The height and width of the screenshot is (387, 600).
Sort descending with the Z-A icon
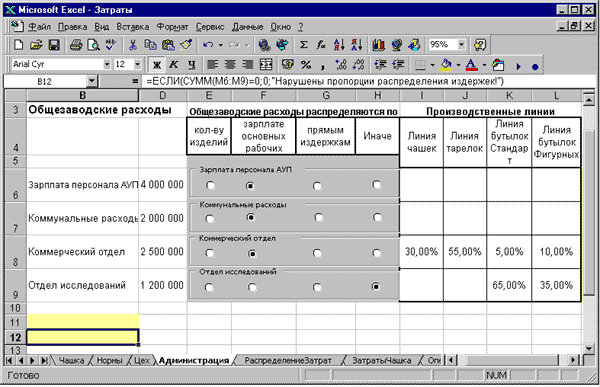[357, 45]
